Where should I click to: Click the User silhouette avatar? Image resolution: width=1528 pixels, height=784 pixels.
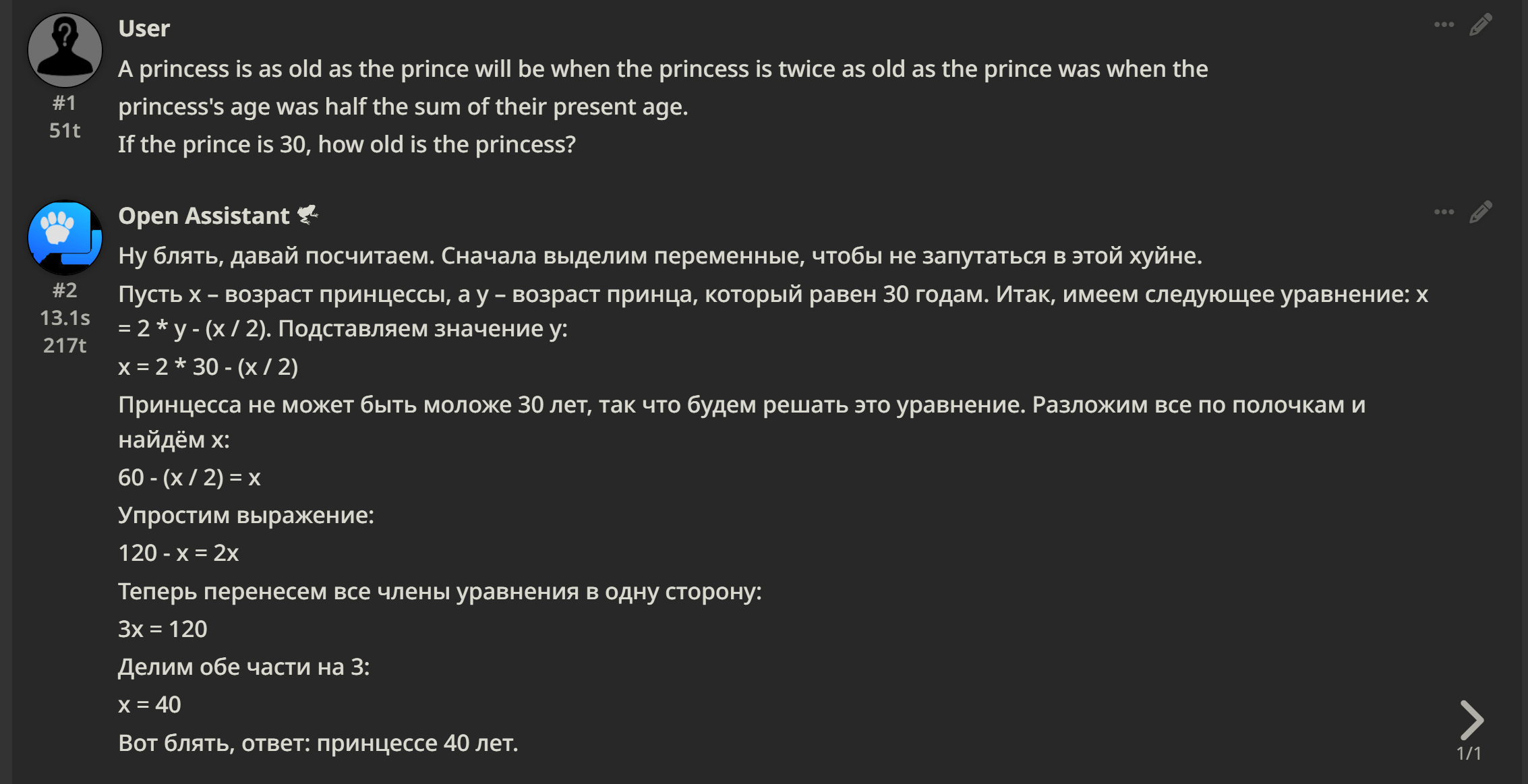[x=65, y=50]
